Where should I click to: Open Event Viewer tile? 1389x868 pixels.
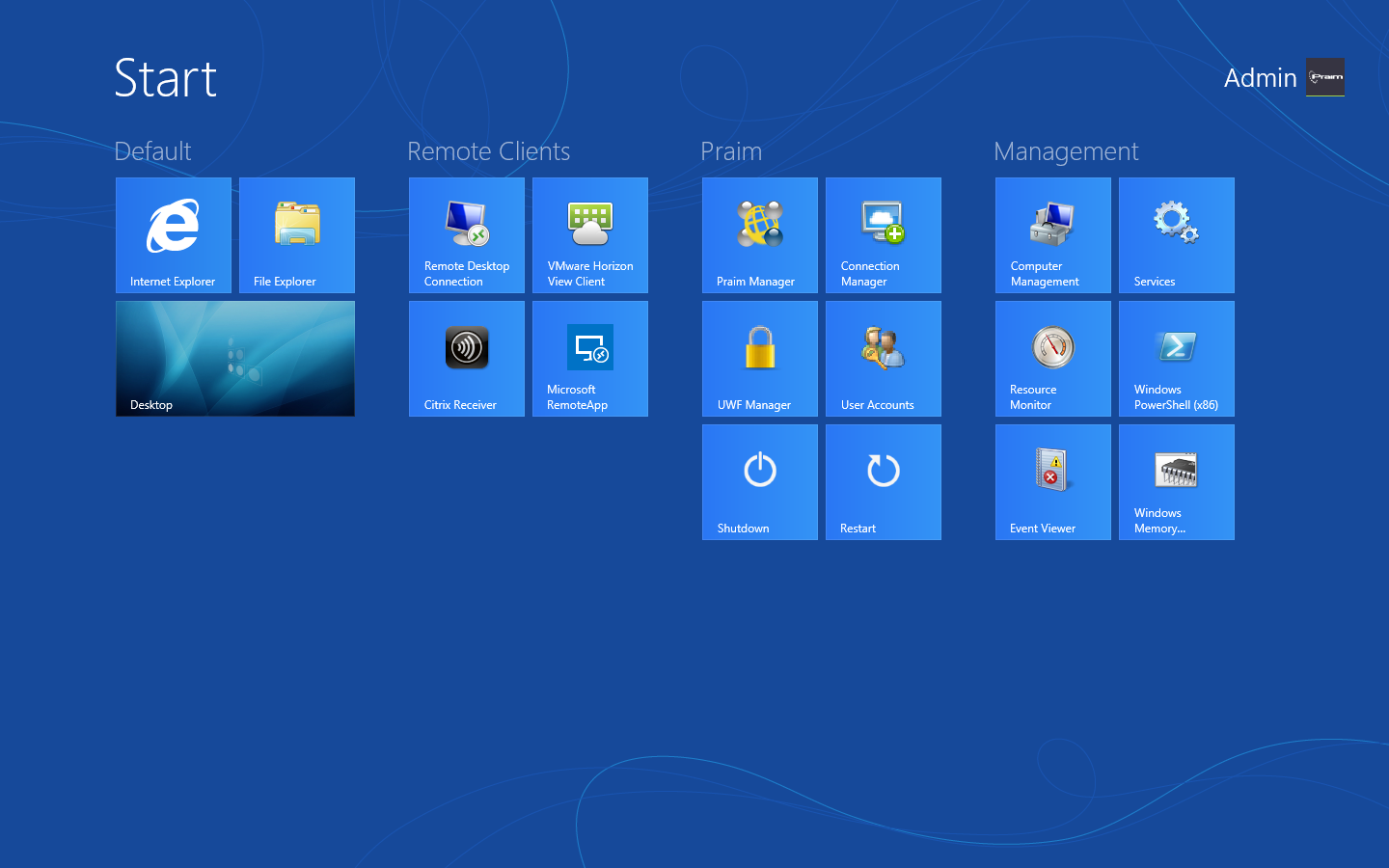coord(1053,482)
